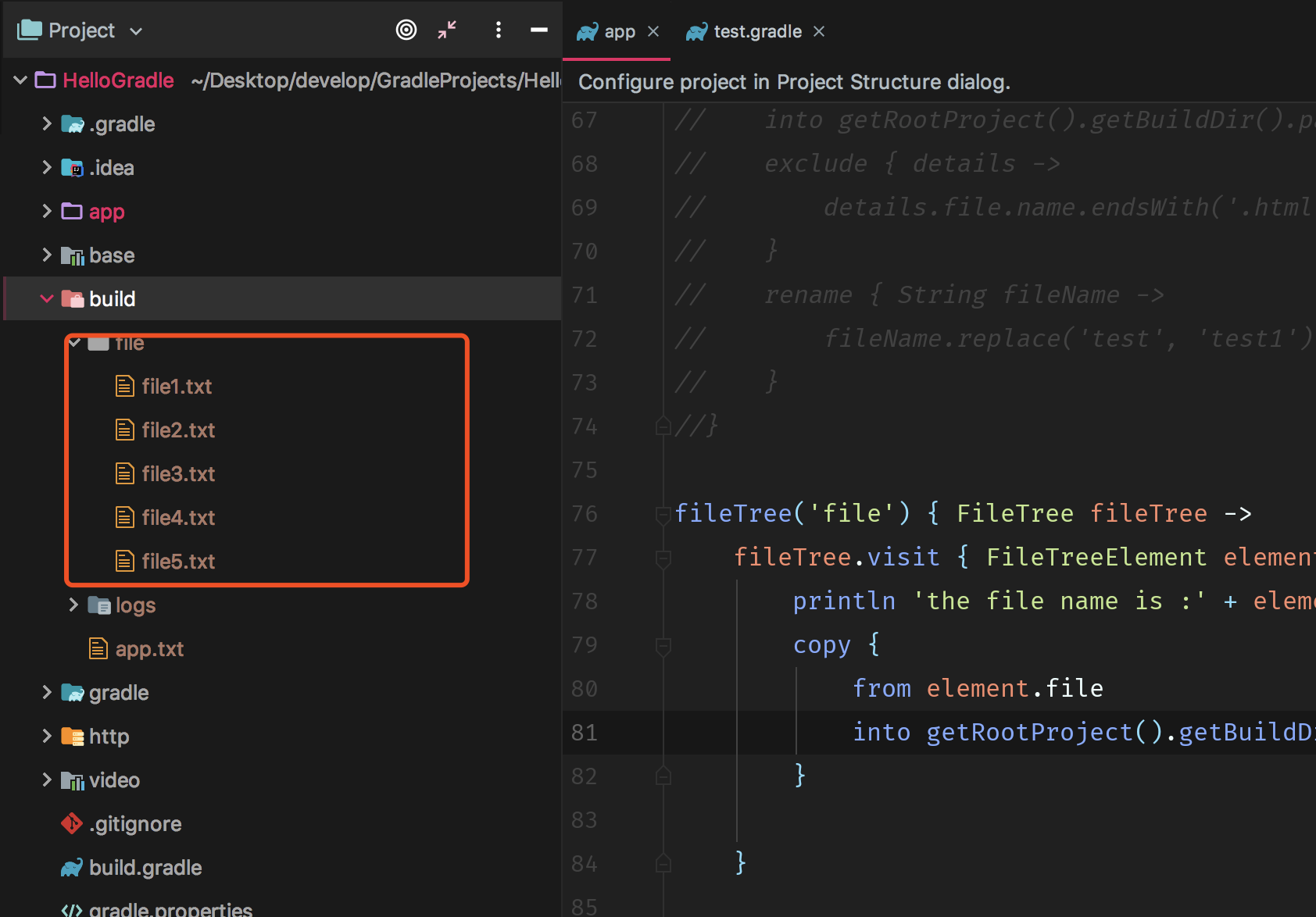Place cursor on println statement line 78
This screenshot has height=917, width=1316.
coord(1053,601)
